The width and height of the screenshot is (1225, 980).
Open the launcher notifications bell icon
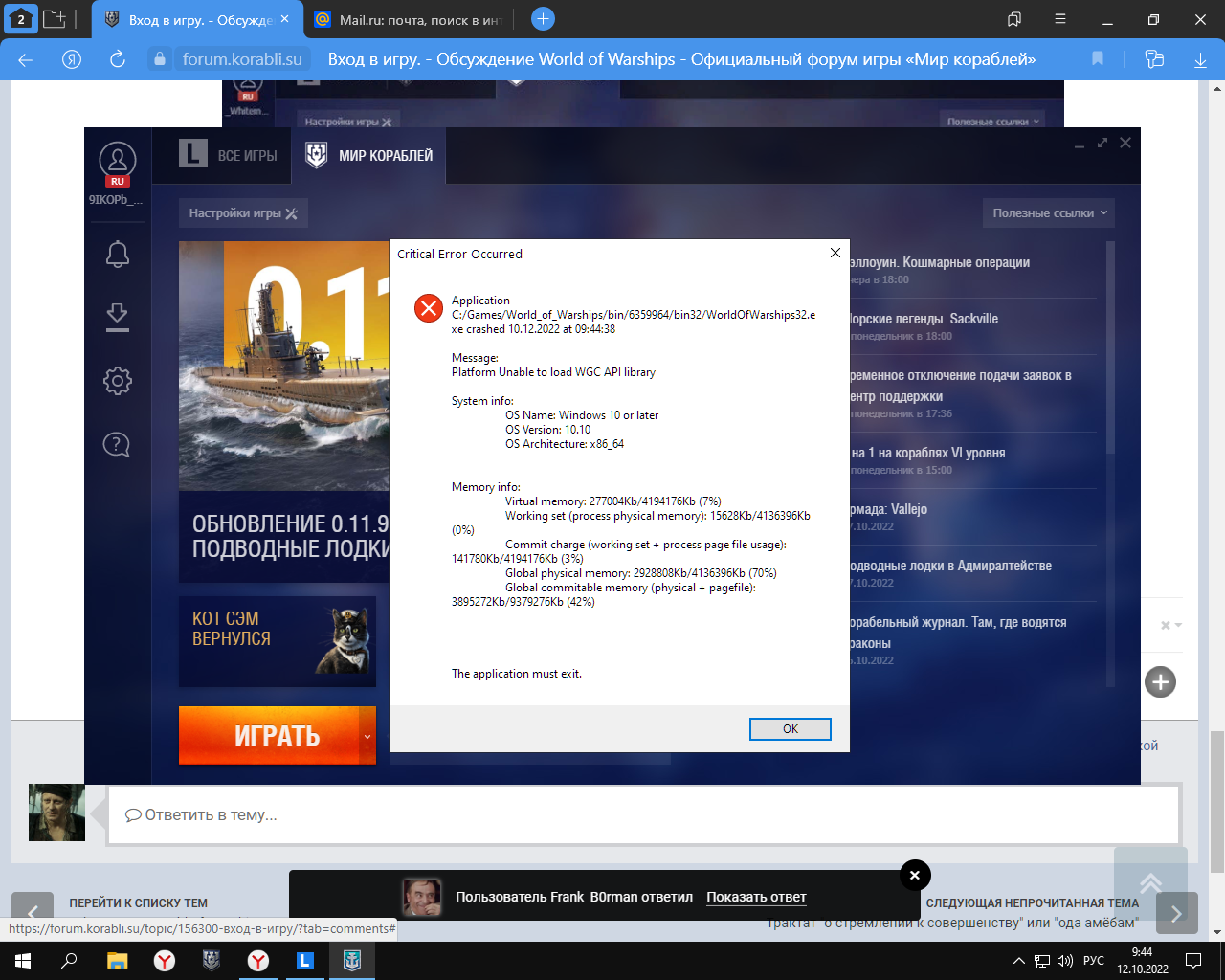[117, 255]
